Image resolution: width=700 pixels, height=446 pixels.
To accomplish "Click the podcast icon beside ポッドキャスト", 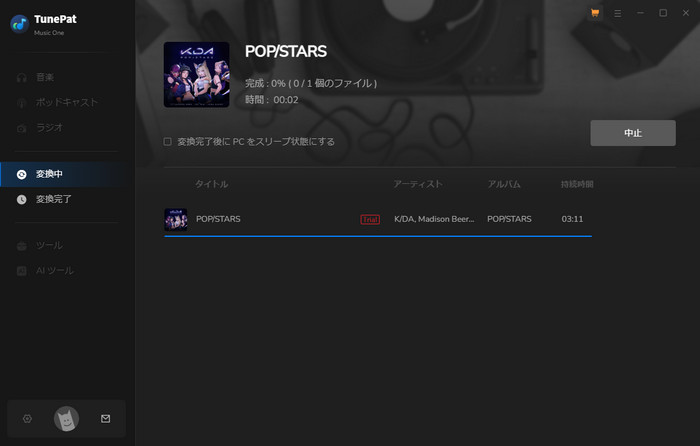I will point(21,103).
